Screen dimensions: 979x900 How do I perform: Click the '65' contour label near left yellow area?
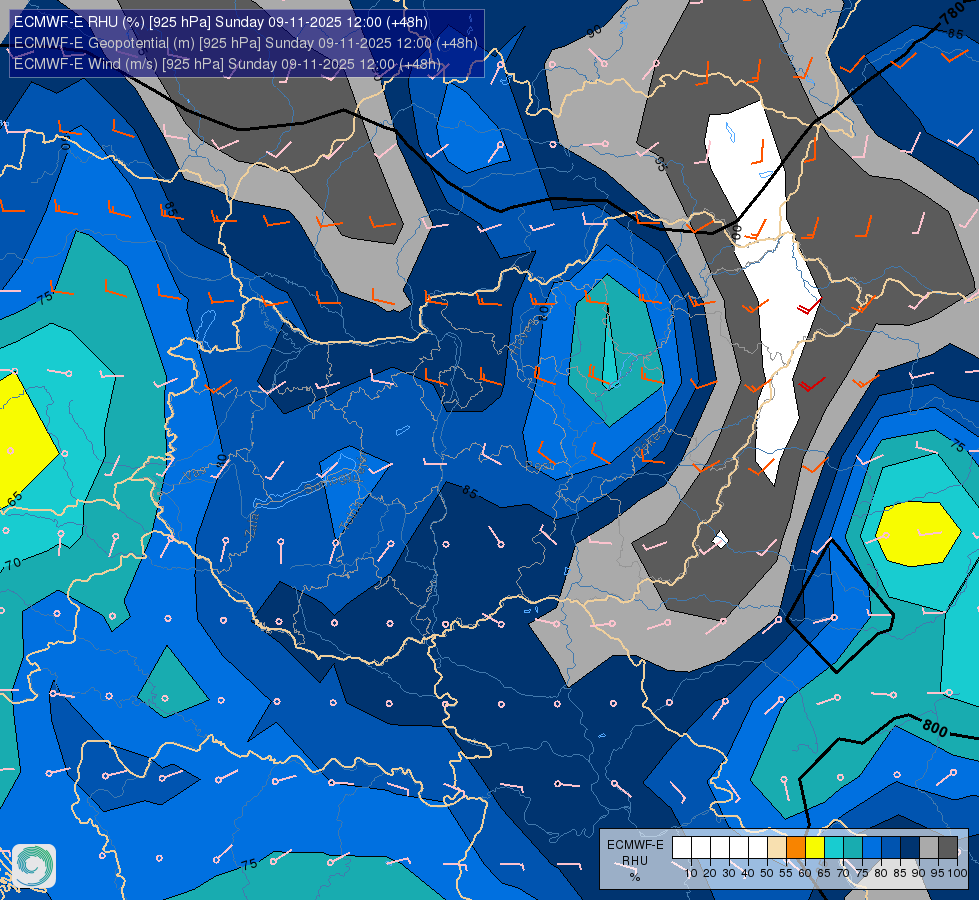14,500
